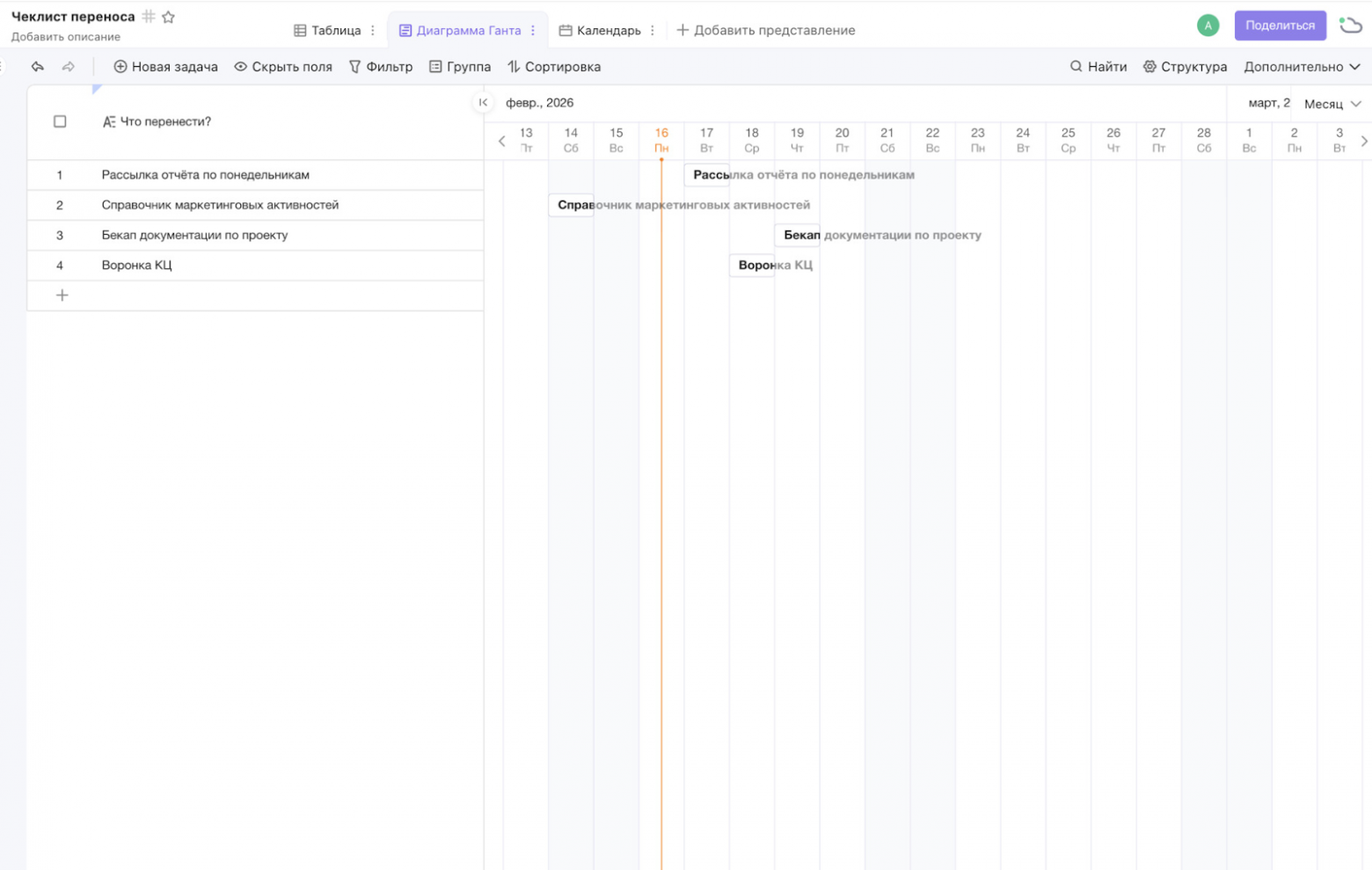Click the jump-to-start icon beside февр., 2026

483,102
